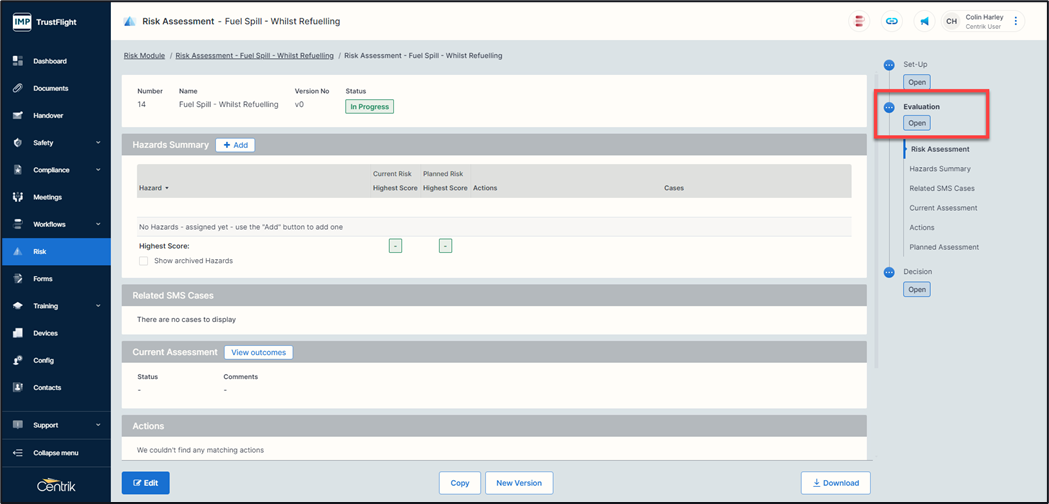Click the View outcomes button
1049x504 pixels.
pos(258,352)
